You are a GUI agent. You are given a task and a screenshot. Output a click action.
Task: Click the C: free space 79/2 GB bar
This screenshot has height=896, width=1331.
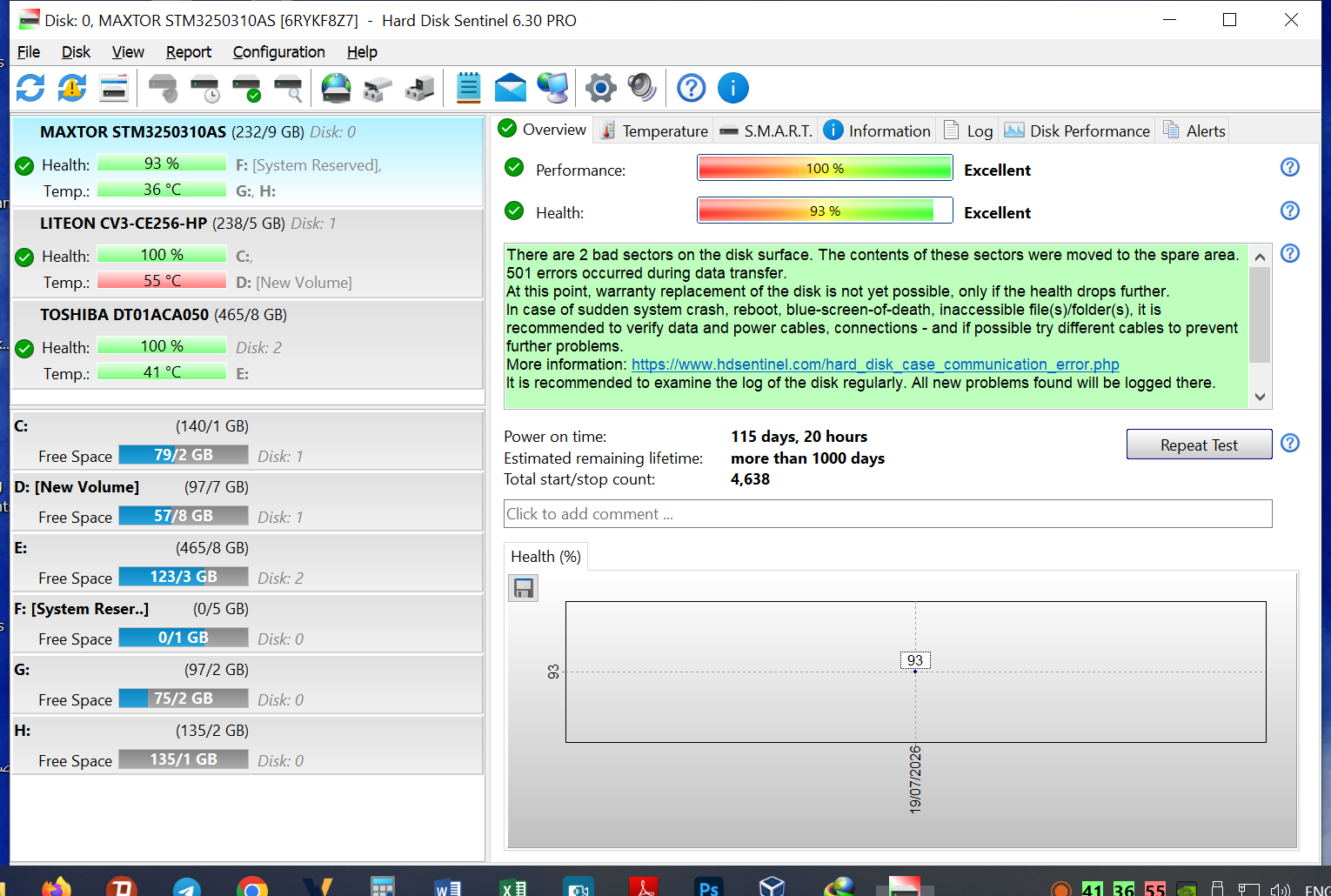click(x=184, y=455)
